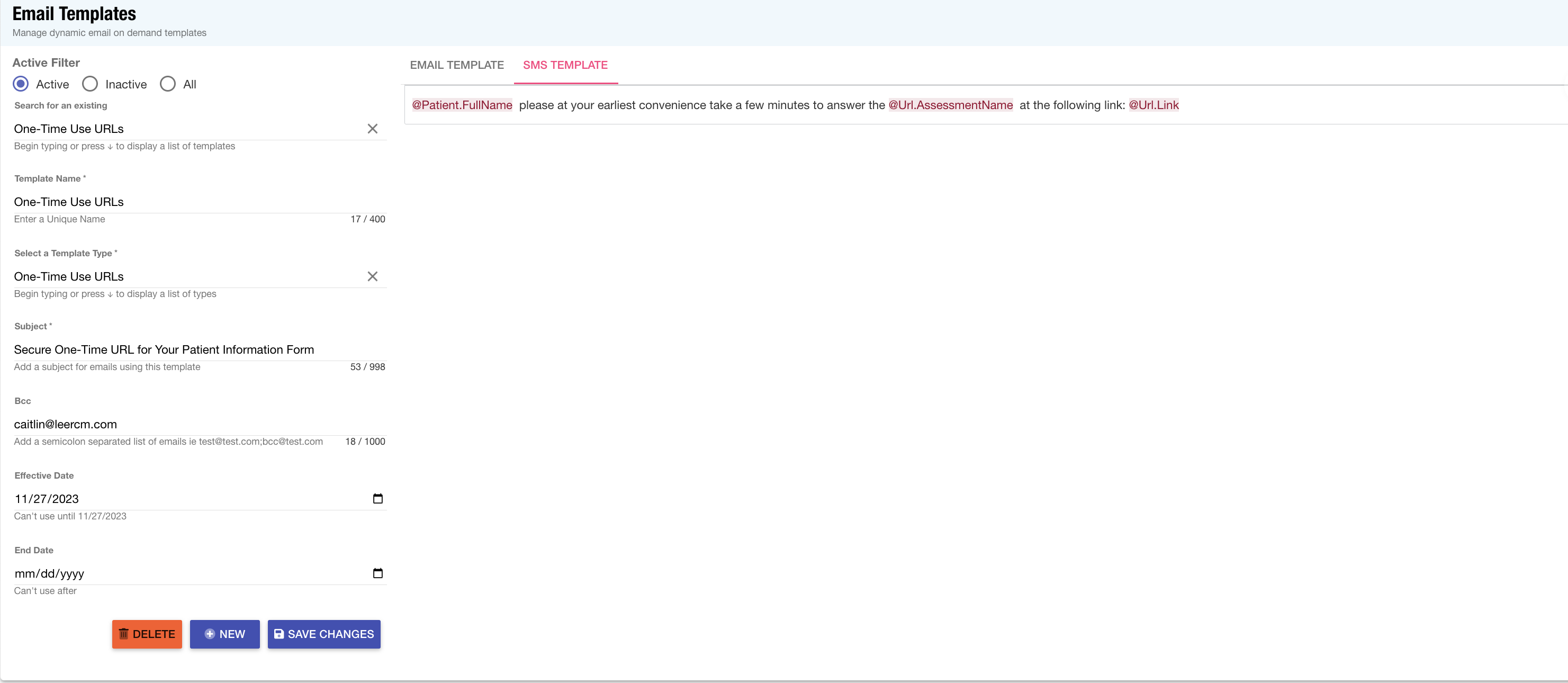Open the Search for an existing template combo box
Viewport: 1568px width, 683px height.
pyautogui.click(x=183, y=129)
